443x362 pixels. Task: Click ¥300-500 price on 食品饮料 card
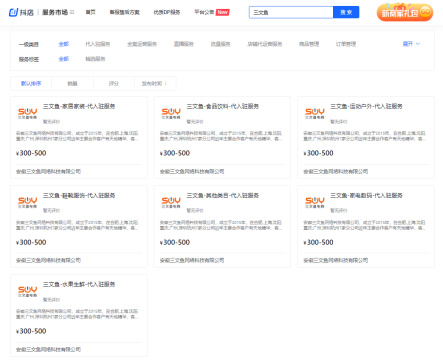(x=175, y=153)
